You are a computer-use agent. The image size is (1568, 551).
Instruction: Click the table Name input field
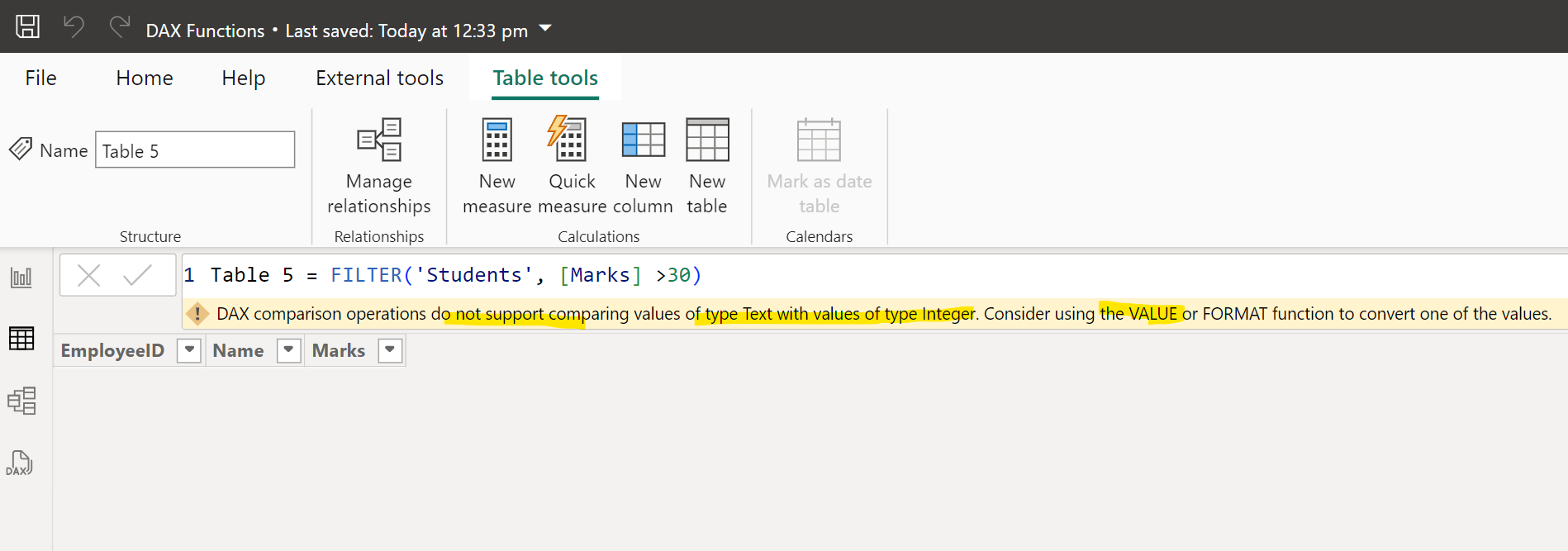click(x=195, y=150)
